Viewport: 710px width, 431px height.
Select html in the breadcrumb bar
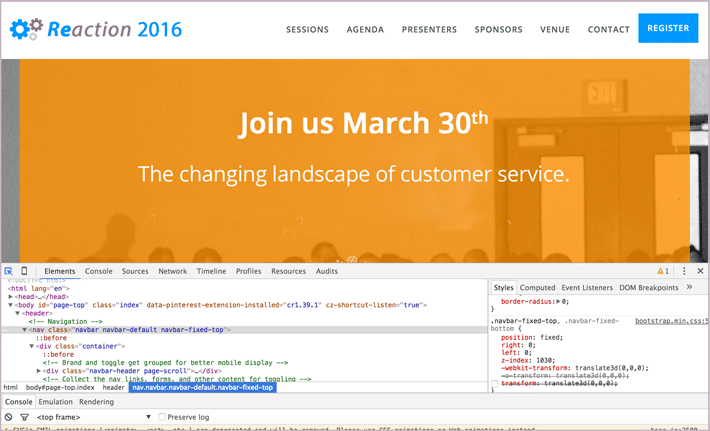(10, 388)
